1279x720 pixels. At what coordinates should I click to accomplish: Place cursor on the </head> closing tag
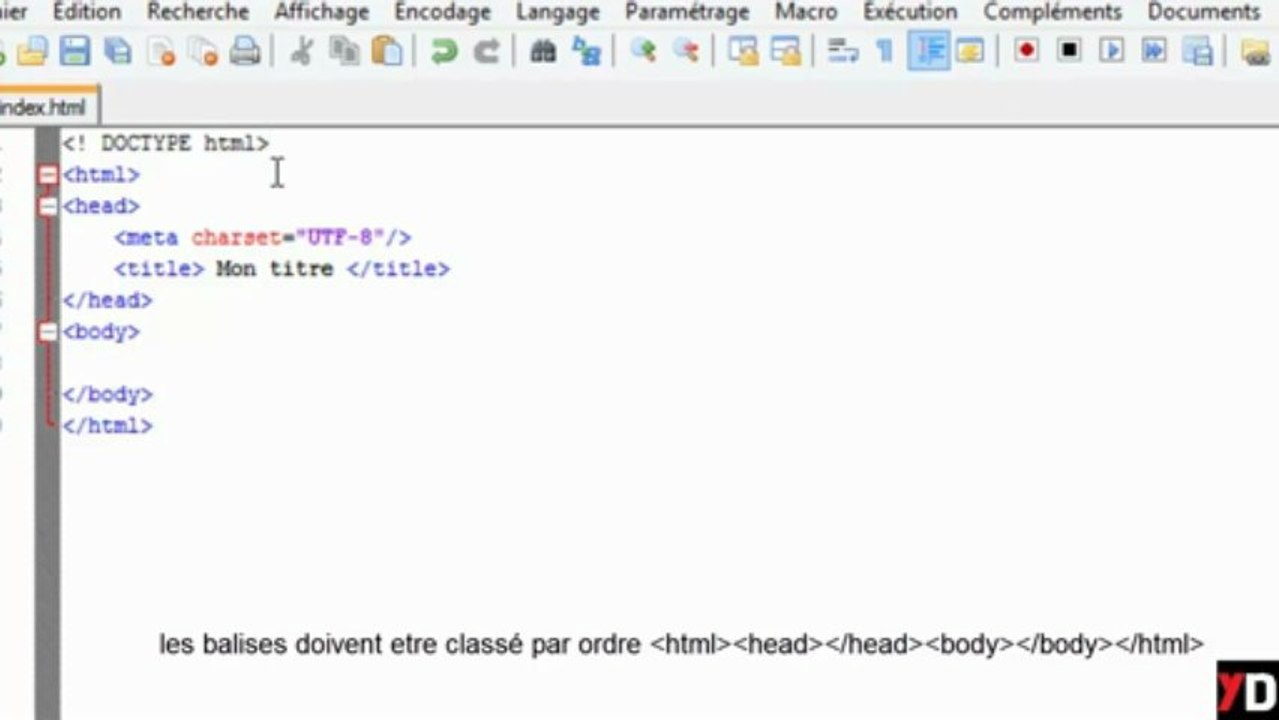107,300
